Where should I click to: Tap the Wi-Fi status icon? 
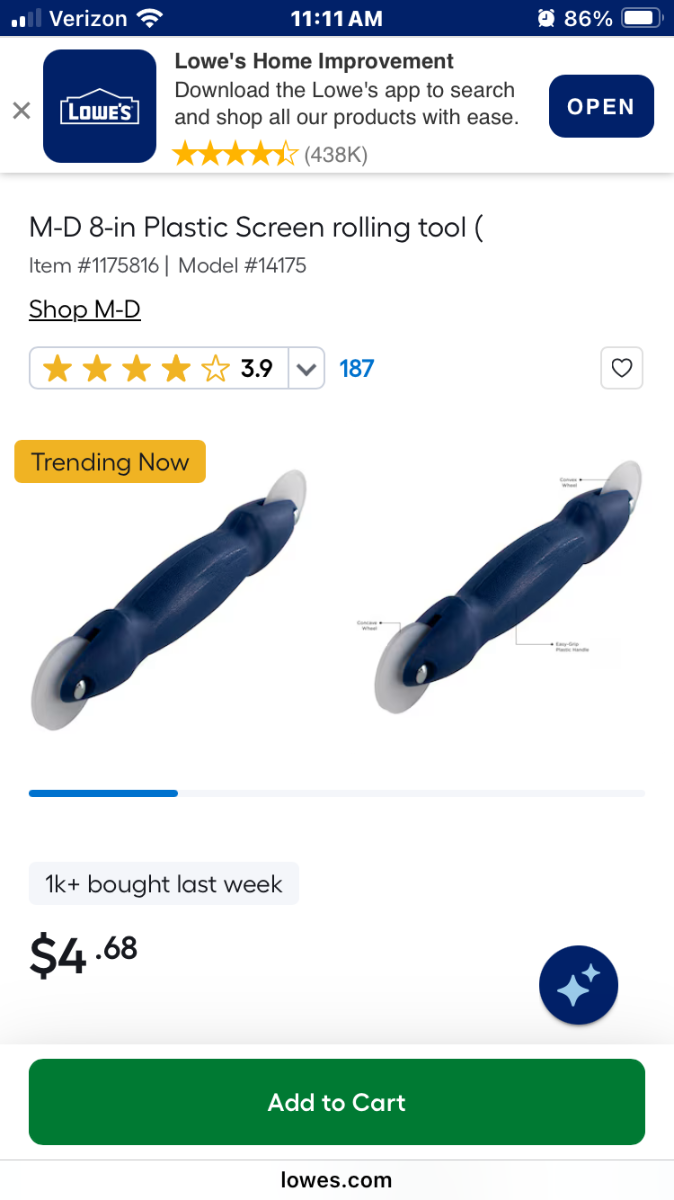(x=149, y=18)
